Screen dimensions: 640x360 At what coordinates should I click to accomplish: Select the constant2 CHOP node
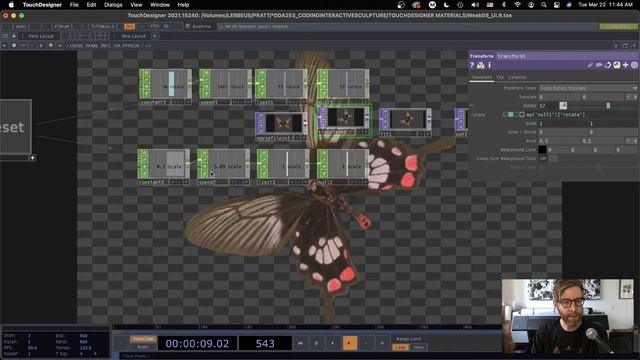(164, 167)
